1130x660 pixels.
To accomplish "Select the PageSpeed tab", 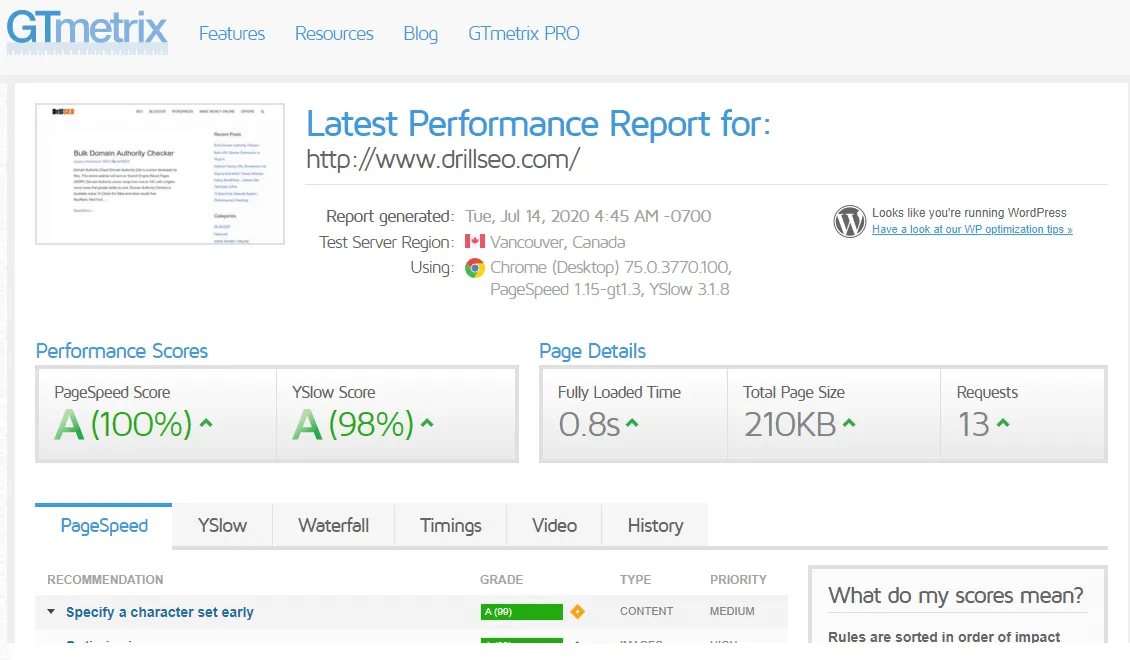I will click(104, 526).
